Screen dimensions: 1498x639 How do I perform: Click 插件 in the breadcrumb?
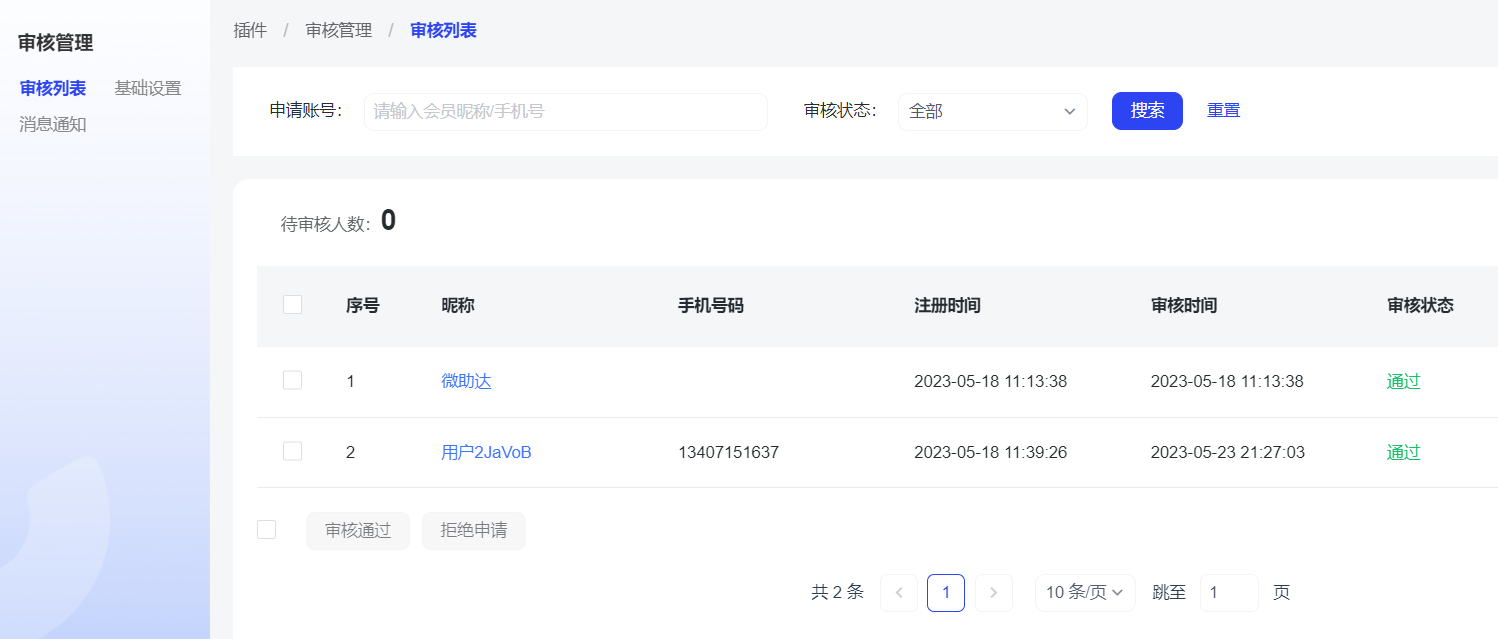250,30
